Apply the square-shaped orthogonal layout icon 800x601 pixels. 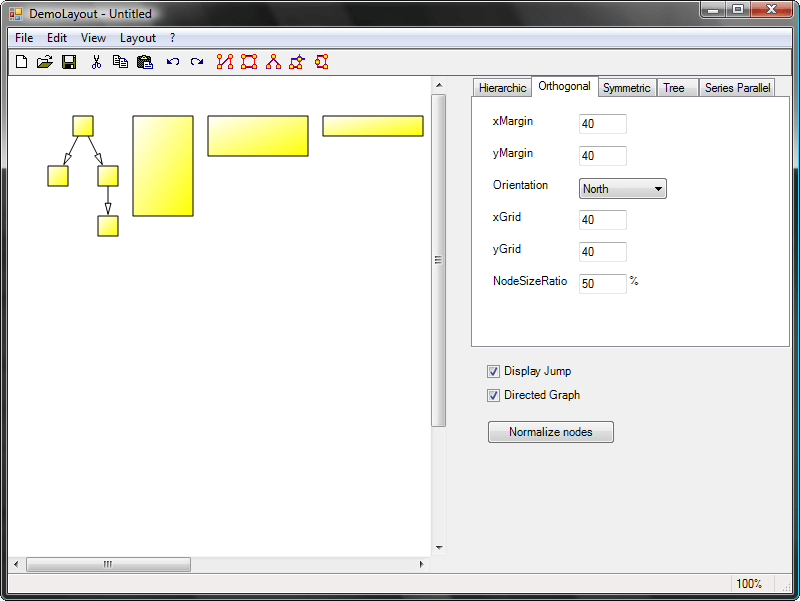249,62
